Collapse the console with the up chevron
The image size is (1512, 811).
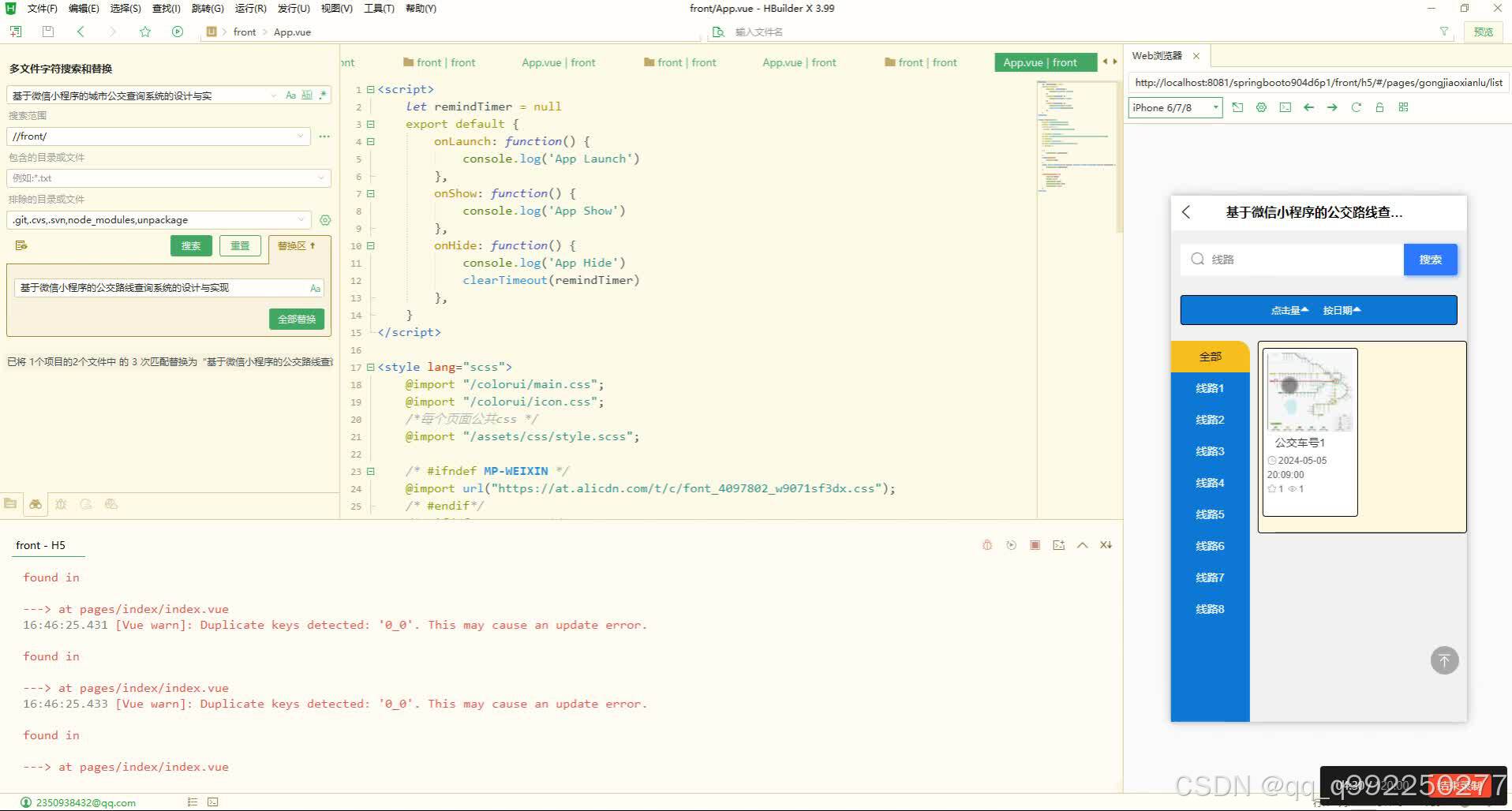1083,545
